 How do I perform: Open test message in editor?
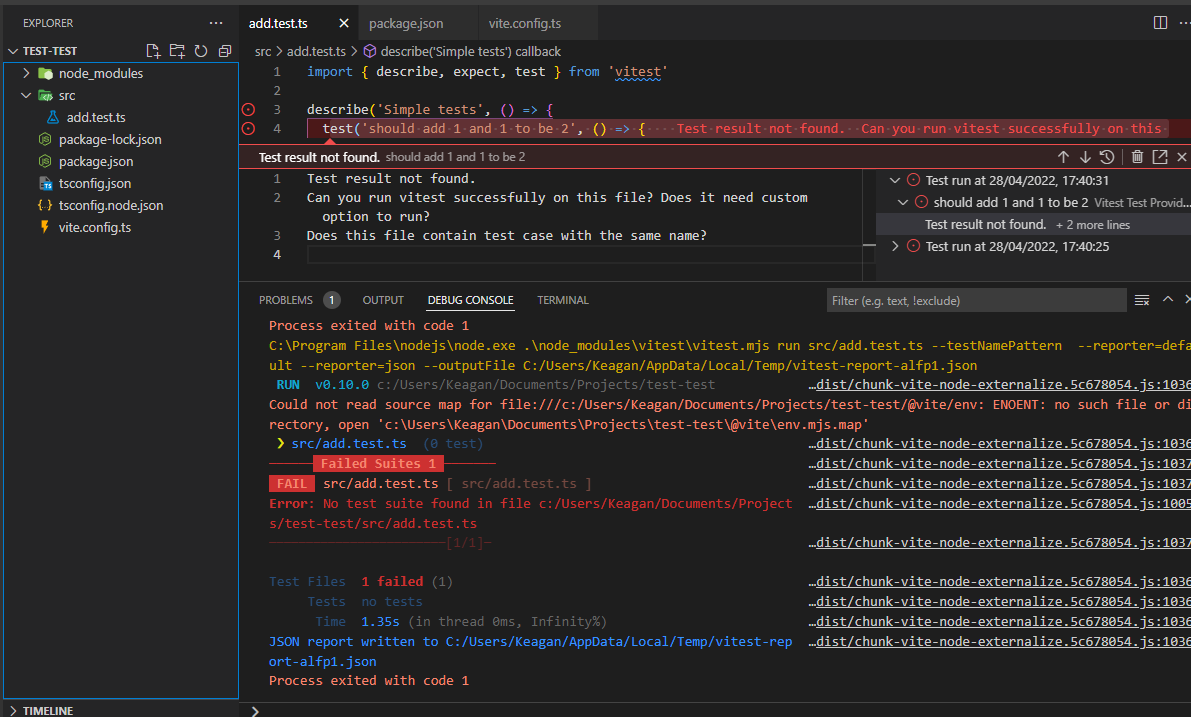(x=1160, y=157)
